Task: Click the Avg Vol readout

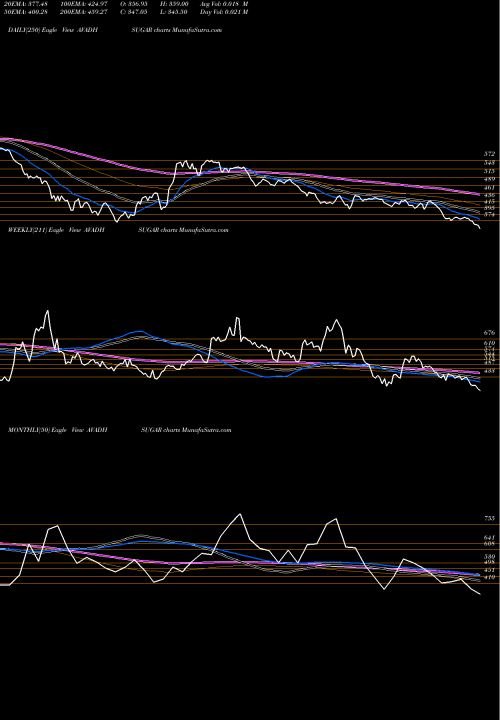Action: pos(224,4)
